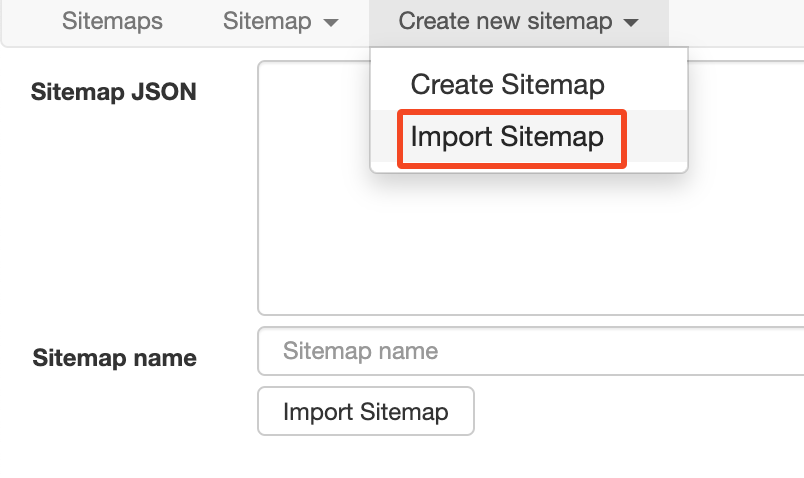Choose Create Sitemap from the dropdown menu
This screenshot has height=478, width=804.
(x=507, y=84)
